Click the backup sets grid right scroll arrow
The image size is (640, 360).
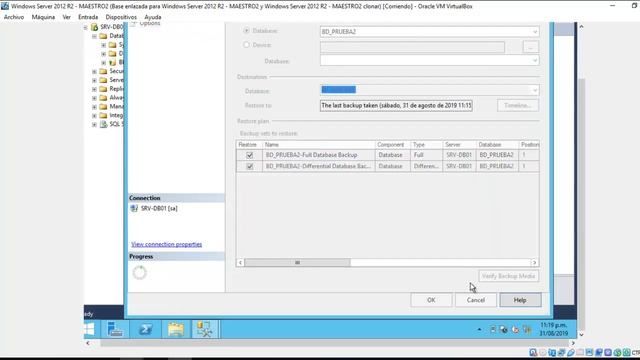click(534, 262)
